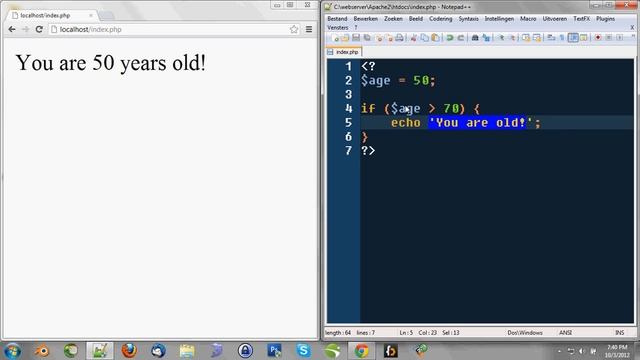
Task: Click the Open file icon in Notepad++ toolbar
Action: (x=345, y=38)
